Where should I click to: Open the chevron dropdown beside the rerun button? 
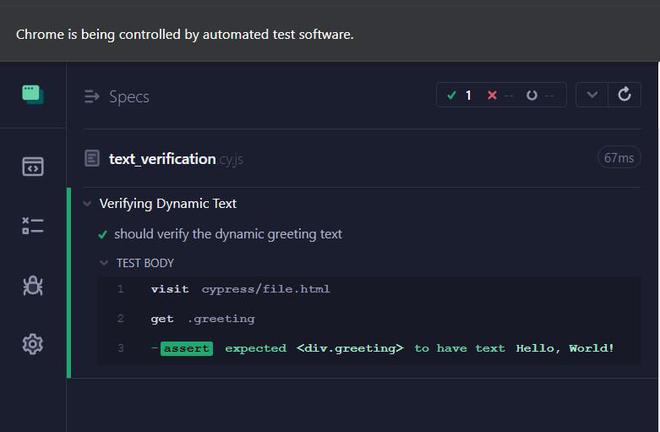pos(593,95)
